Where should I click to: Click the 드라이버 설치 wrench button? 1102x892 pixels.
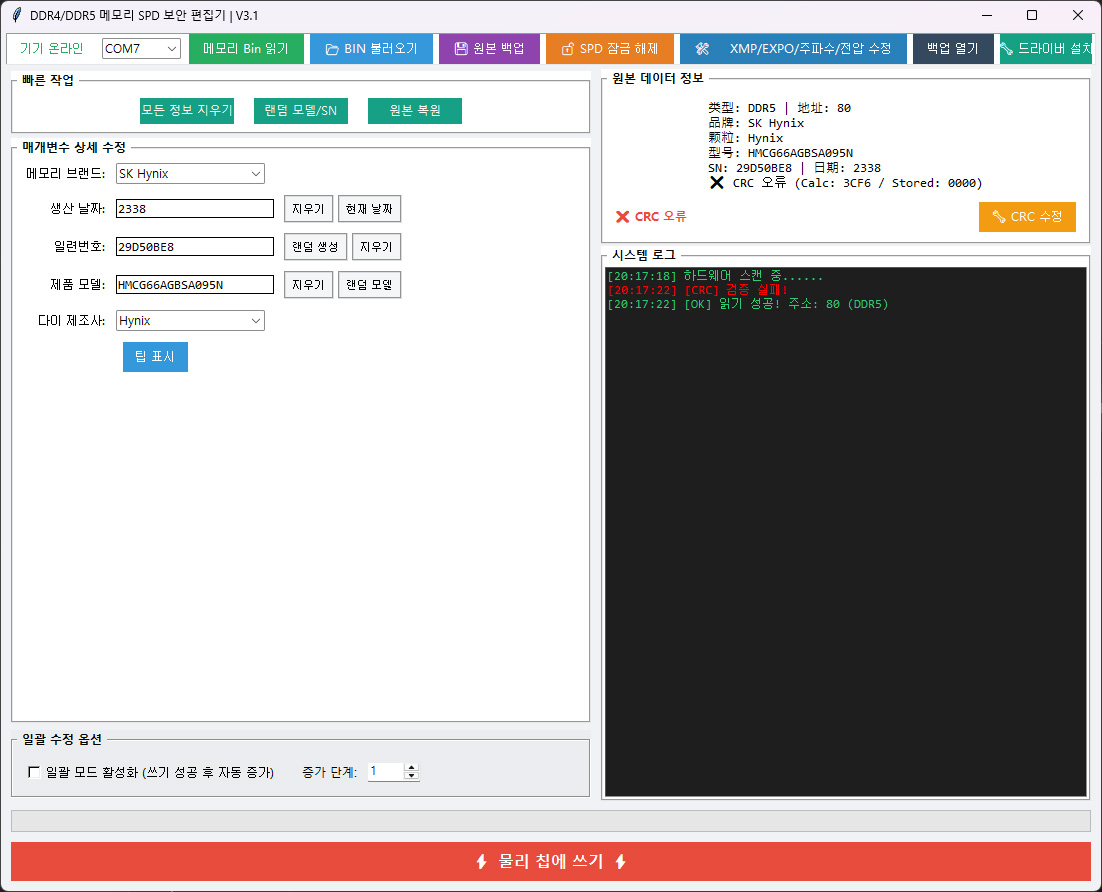coord(1046,48)
